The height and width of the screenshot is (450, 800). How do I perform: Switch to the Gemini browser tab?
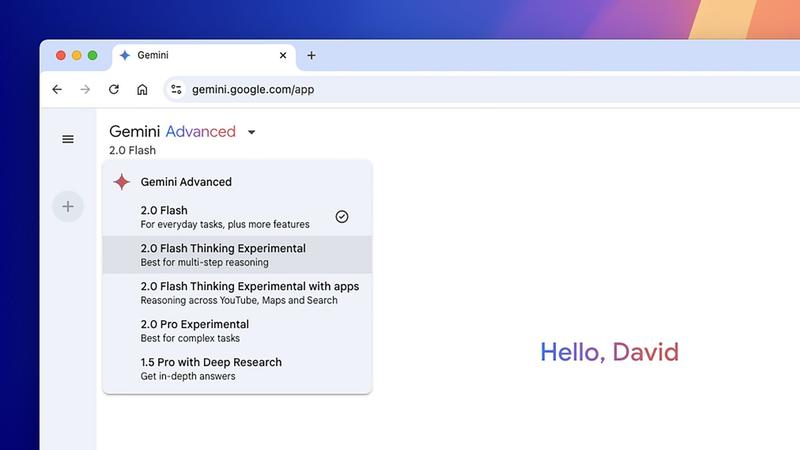(x=204, y=56)
